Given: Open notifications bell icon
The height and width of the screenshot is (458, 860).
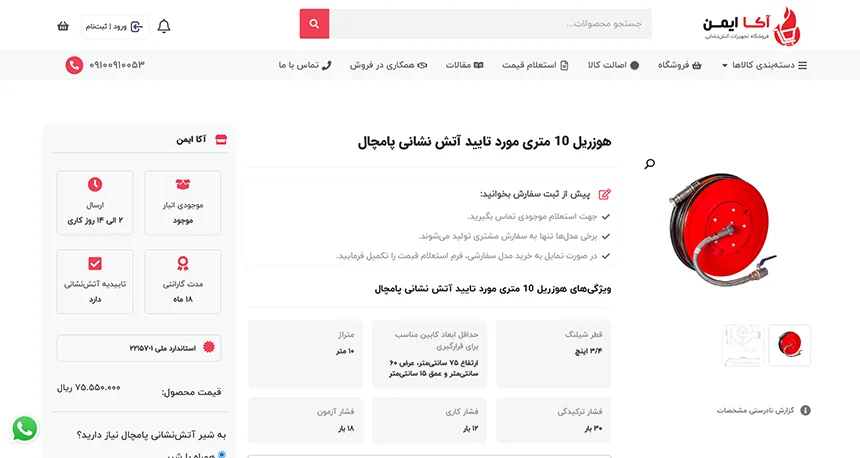Looking at the screenshot, I should 164,26.
